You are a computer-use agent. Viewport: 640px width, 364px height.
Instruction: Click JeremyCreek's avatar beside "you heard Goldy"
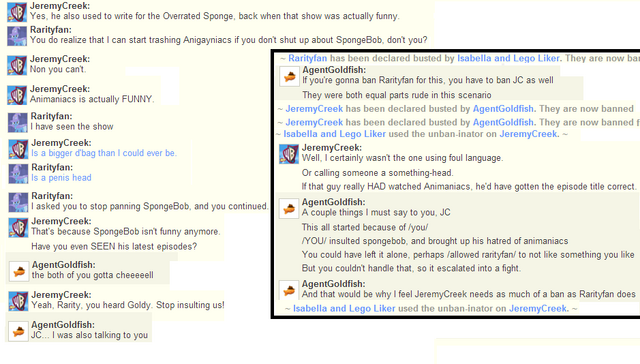click(18, 301)
